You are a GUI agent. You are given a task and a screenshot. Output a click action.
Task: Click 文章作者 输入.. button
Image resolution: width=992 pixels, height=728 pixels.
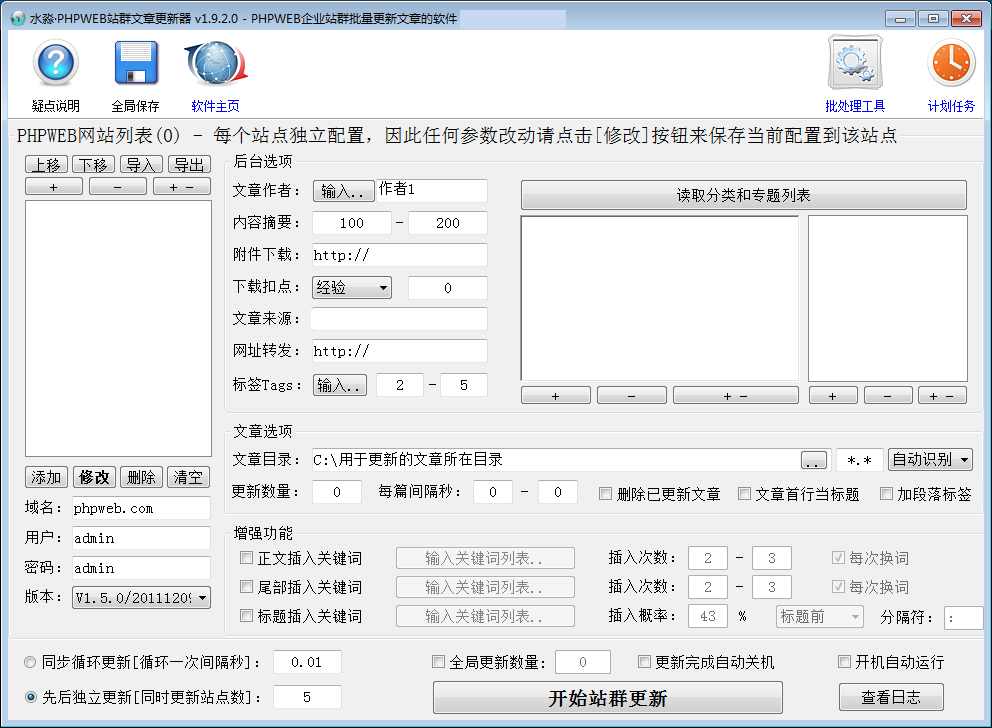pyautogui.click(x=343, y=191)
